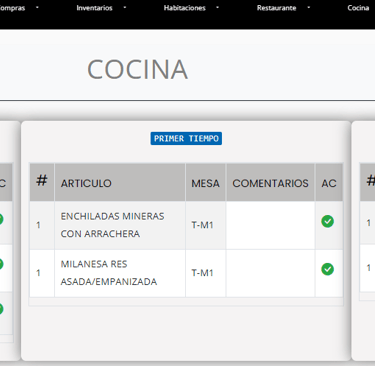Click quantity 1 in Enchiladas Mineras row

38,225
